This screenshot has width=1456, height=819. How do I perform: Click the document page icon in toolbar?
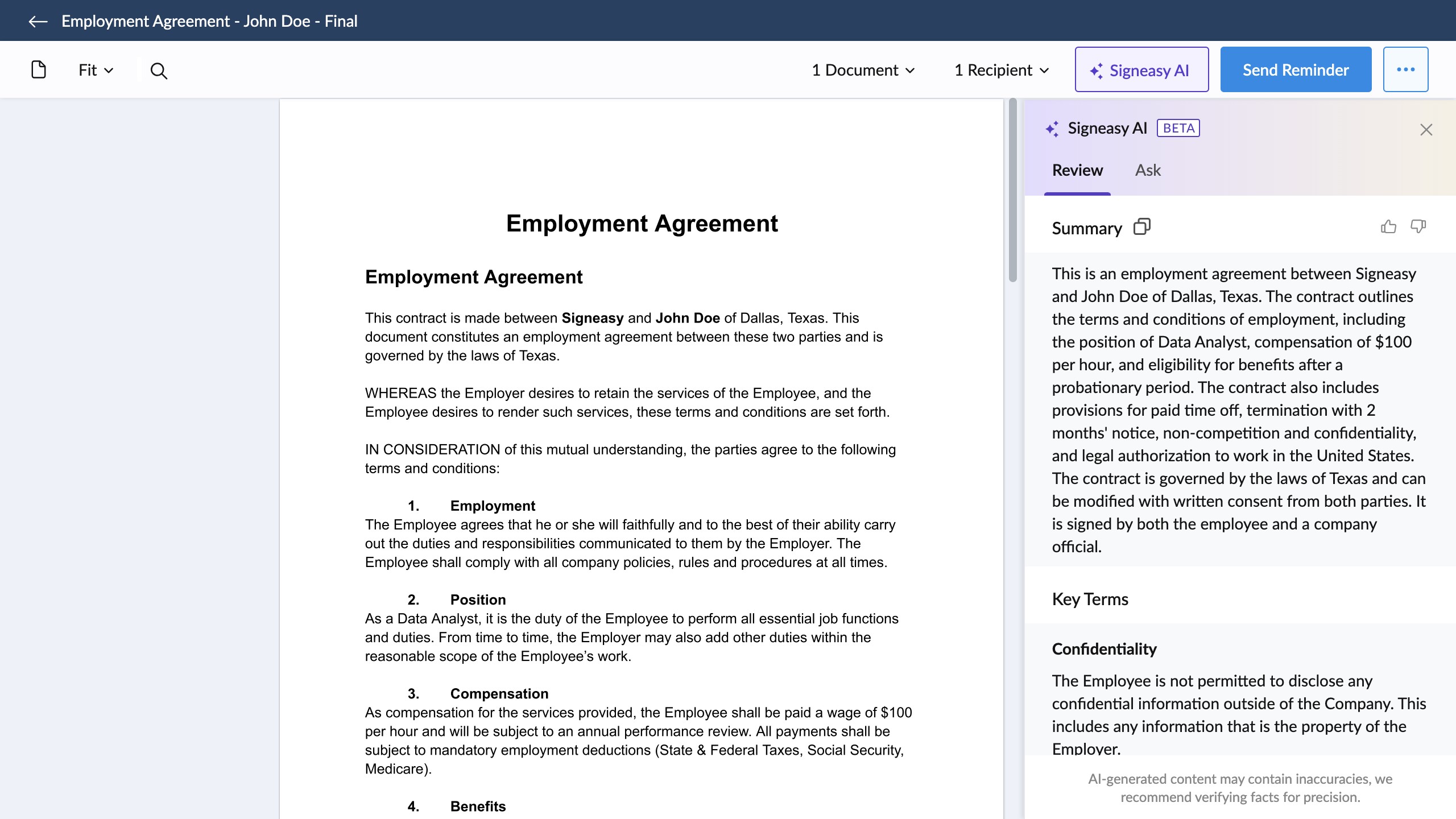click(x=39, y=70)
